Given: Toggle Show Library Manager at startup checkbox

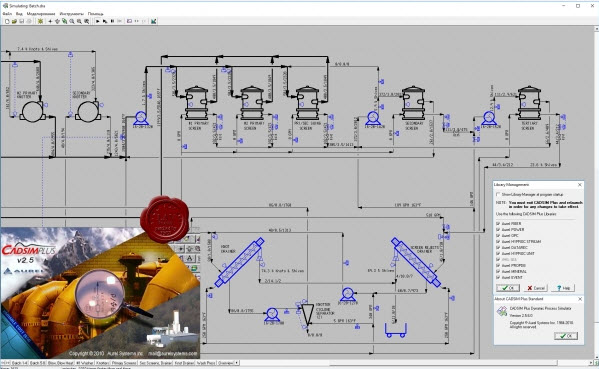Looking at the screenshot, I should coord(498,194).
